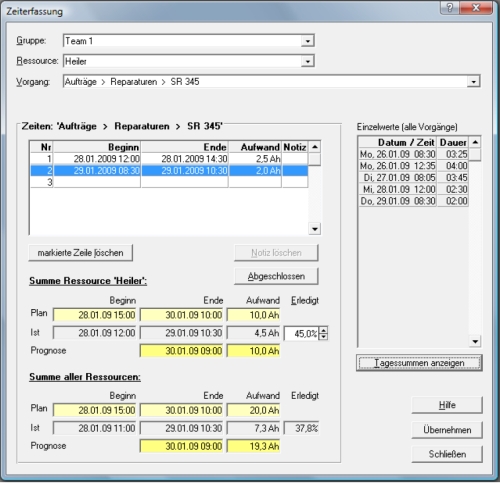
Task: Open Hilfe button
Action: pyautogui.click(x=447, y=405)
